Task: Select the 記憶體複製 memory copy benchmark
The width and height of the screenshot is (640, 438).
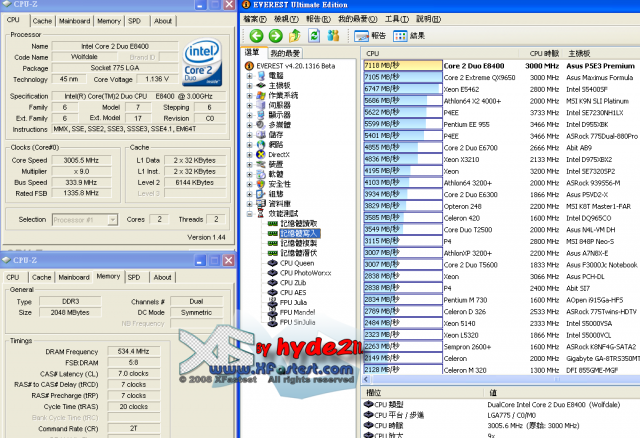Action: (x=298, y=243)
